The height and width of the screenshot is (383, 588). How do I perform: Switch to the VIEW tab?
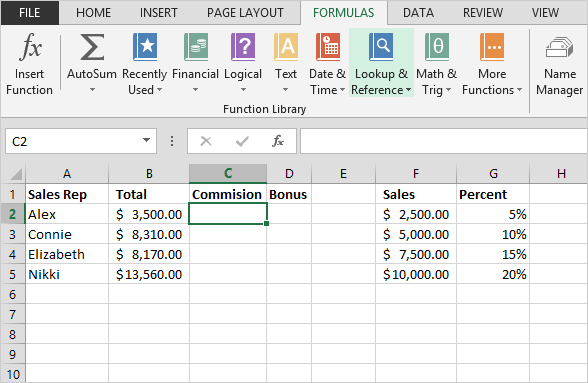pos(545,13)
